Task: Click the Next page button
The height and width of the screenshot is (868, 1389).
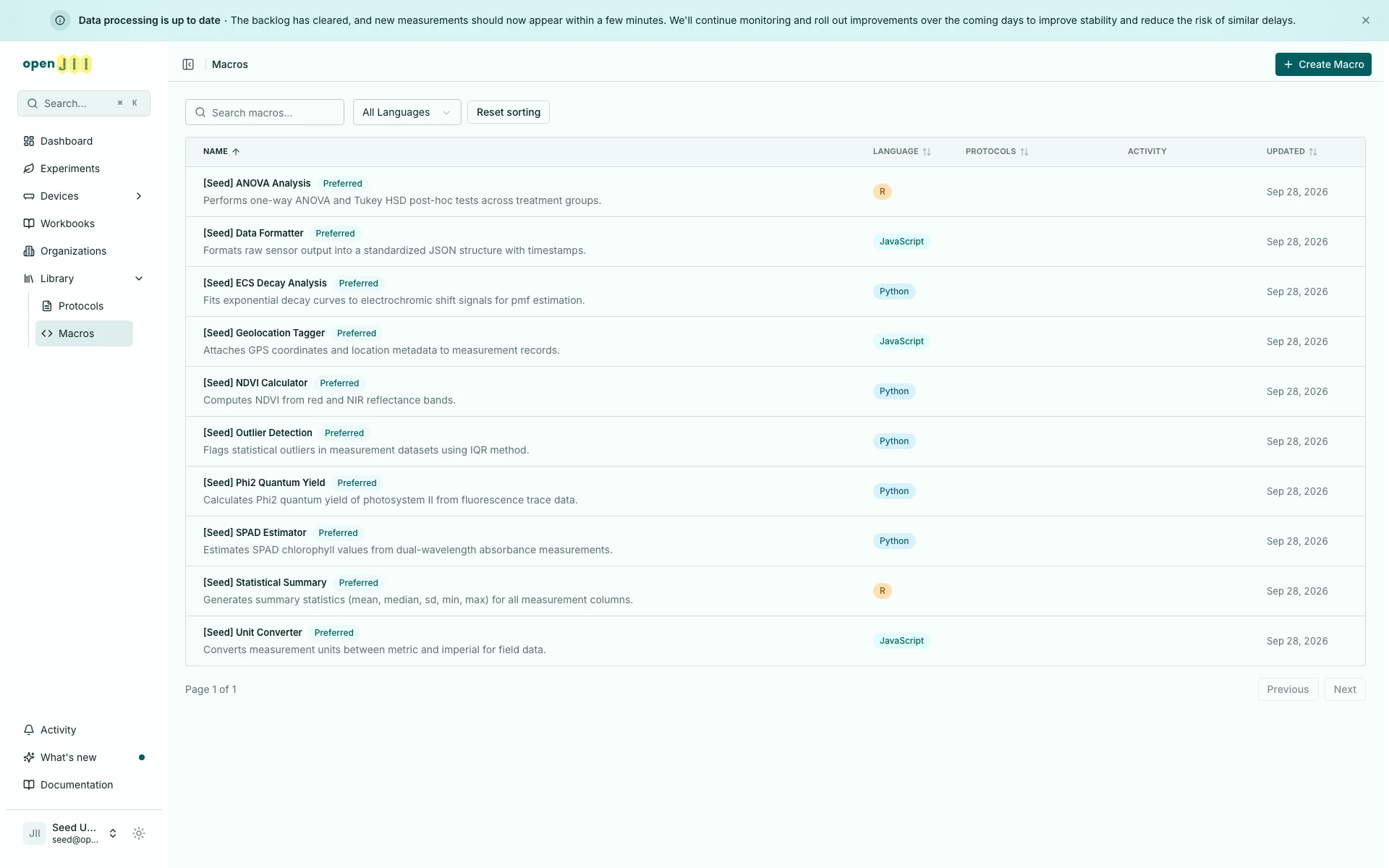Action: point(1345,689)
